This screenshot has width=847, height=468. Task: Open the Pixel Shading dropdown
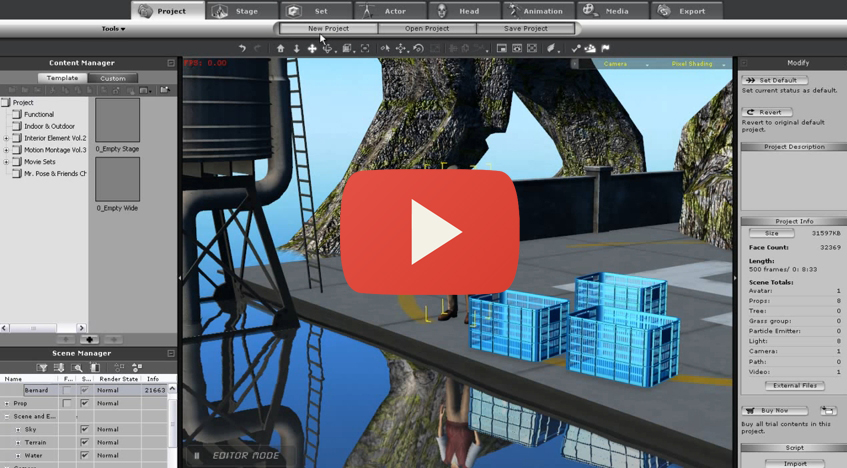[x=696, y=64]
